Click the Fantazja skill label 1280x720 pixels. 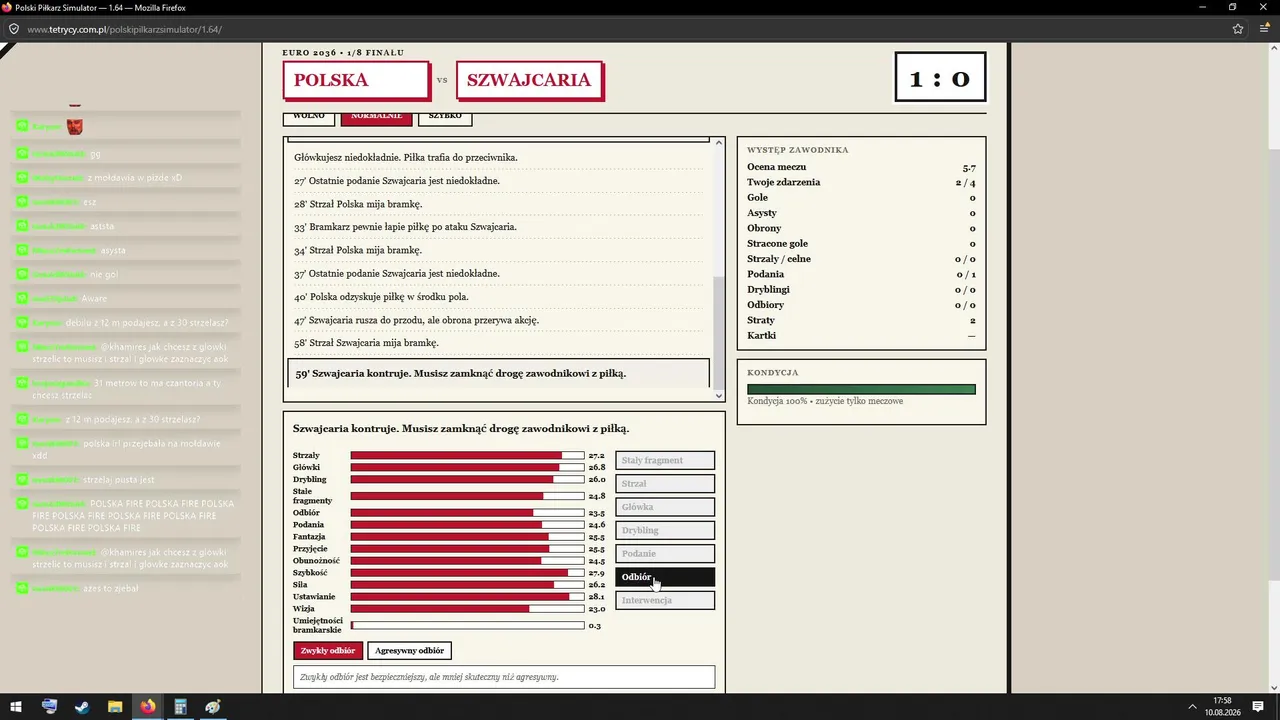click(310, 537)
